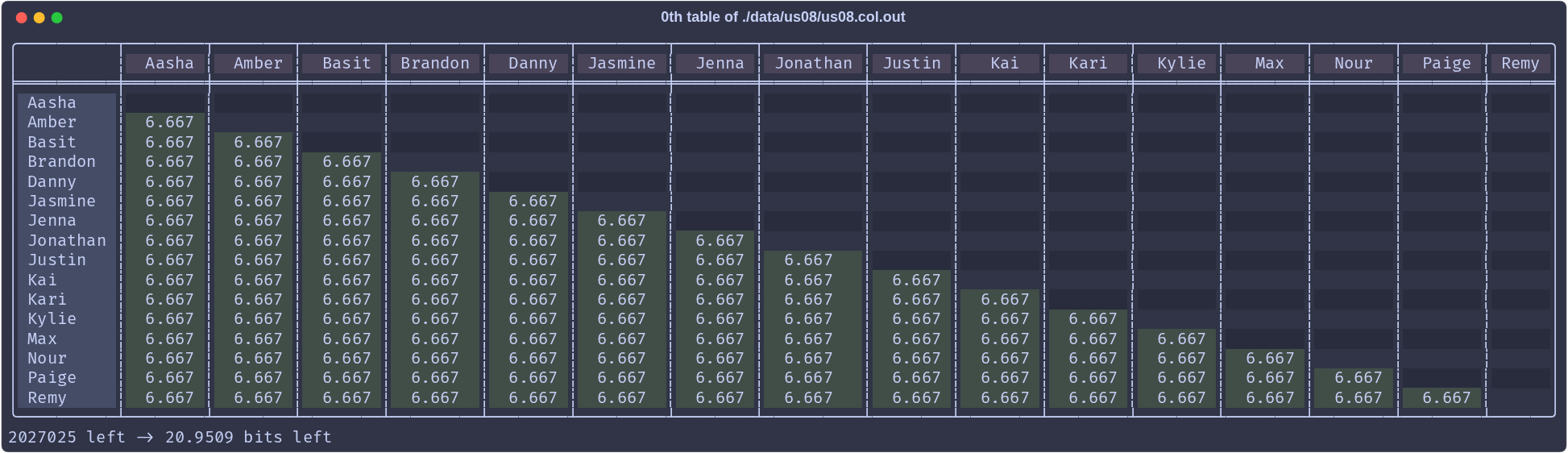The image size is (1568, 453).
Task: Select the Danny column header
Action: [x=529, y=64]
